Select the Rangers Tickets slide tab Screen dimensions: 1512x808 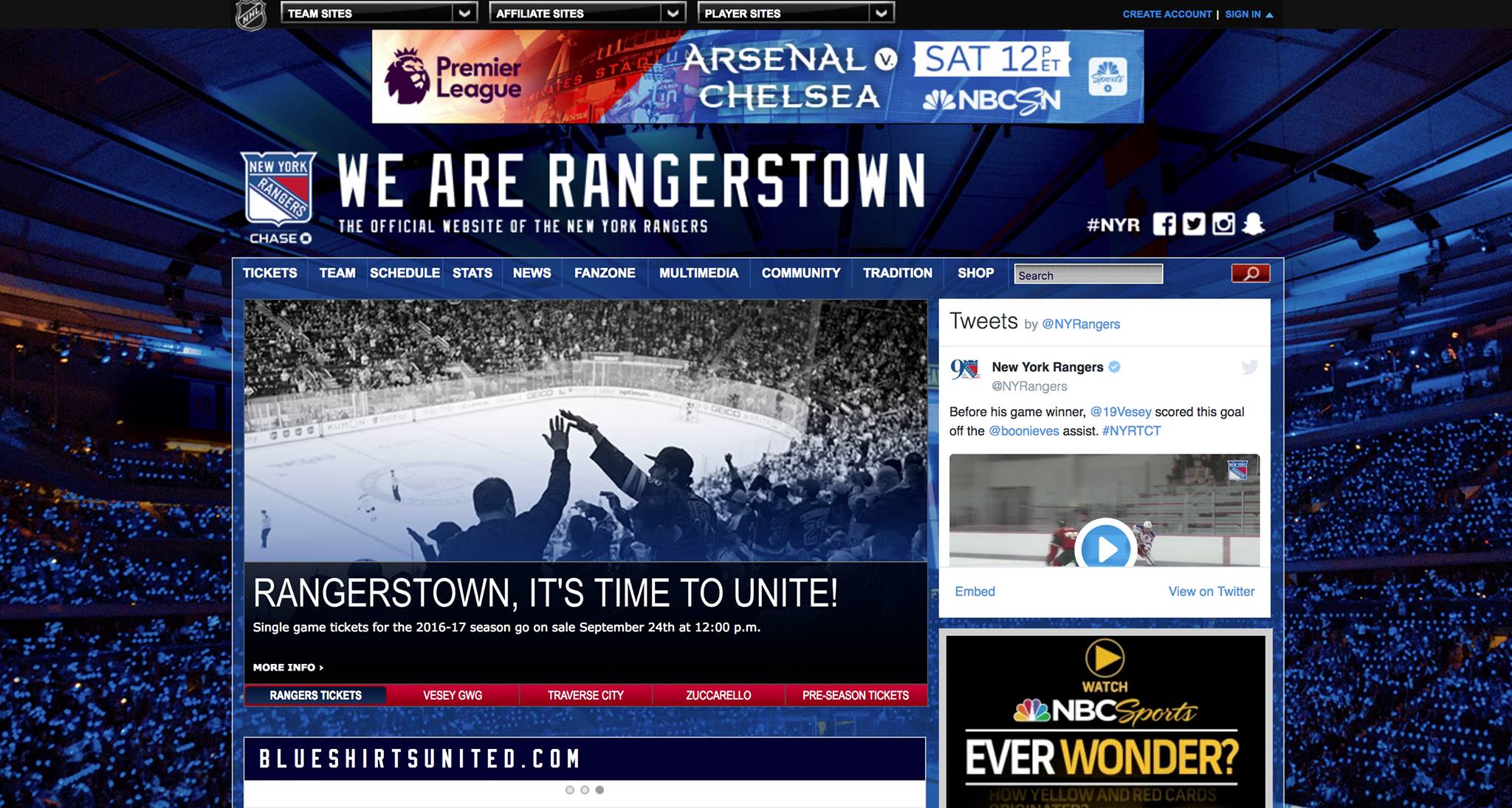[315, 695]
